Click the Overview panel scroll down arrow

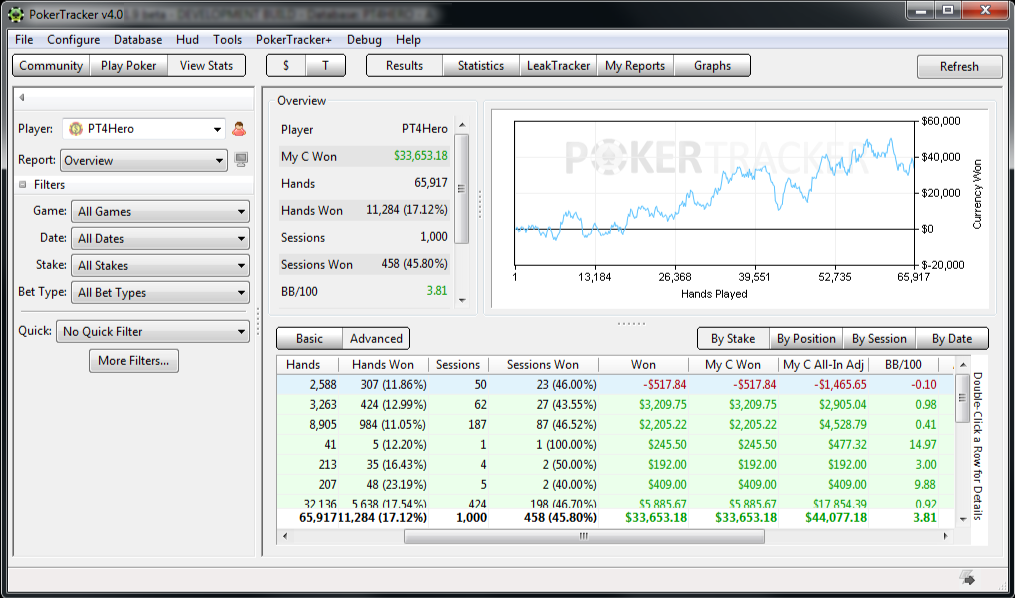pos(462,300)
